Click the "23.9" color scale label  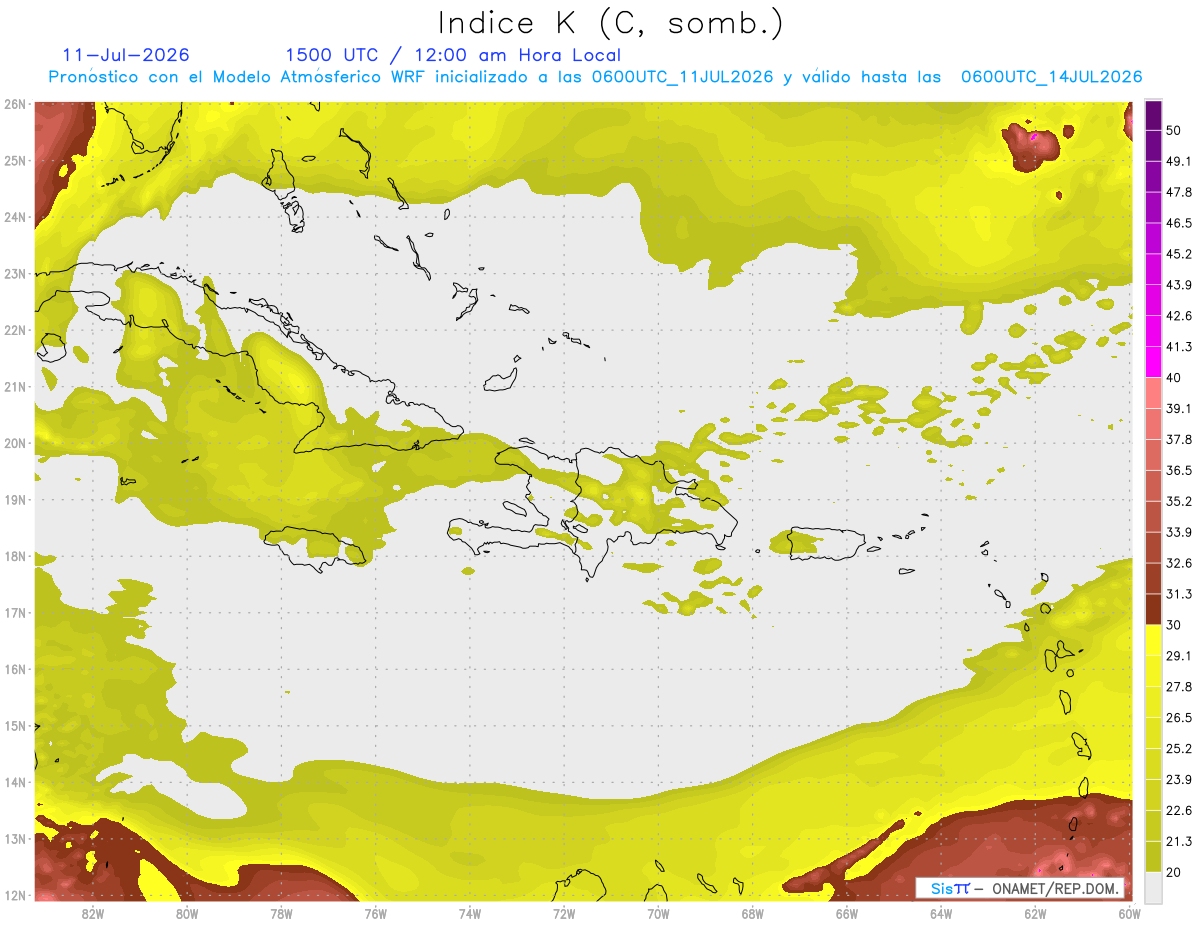tap(1178, 779)
